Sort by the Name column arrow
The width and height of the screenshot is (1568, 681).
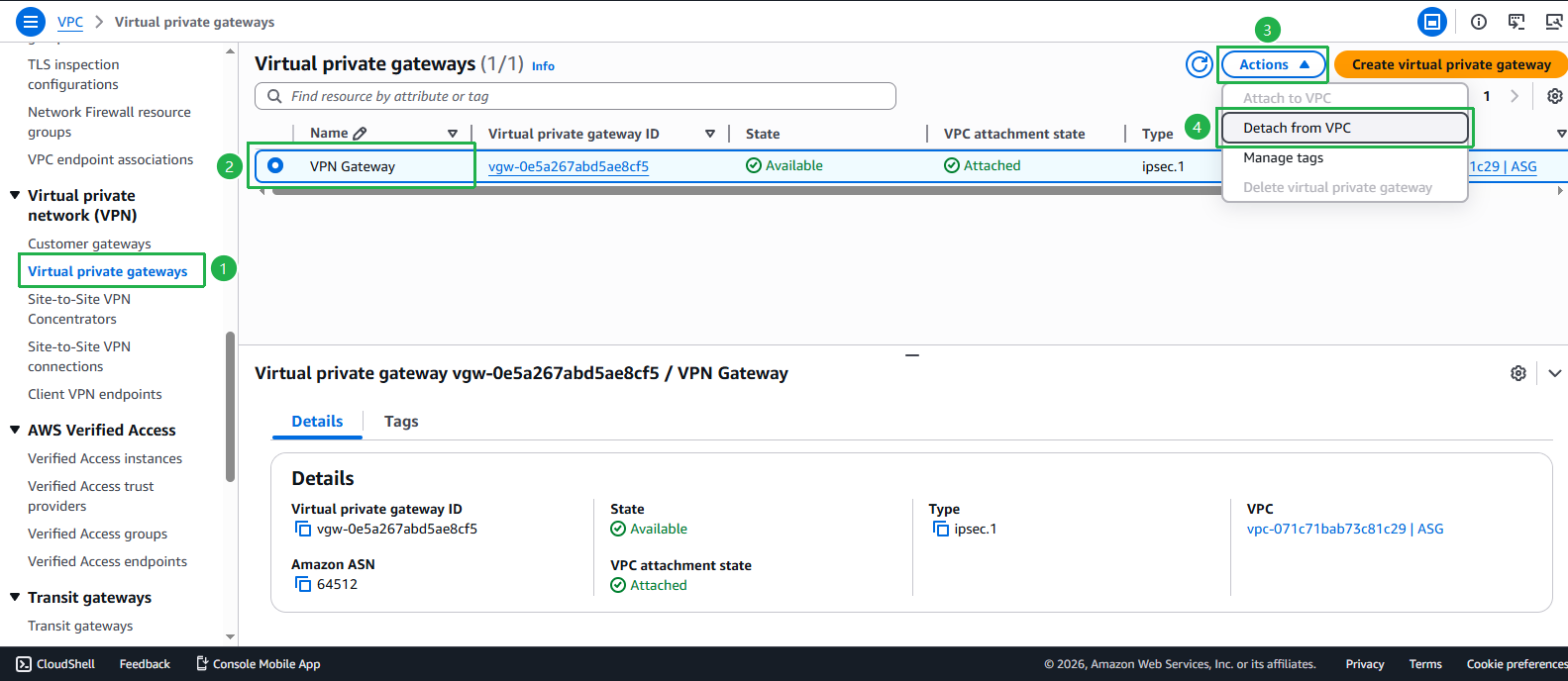coord(453,134)
